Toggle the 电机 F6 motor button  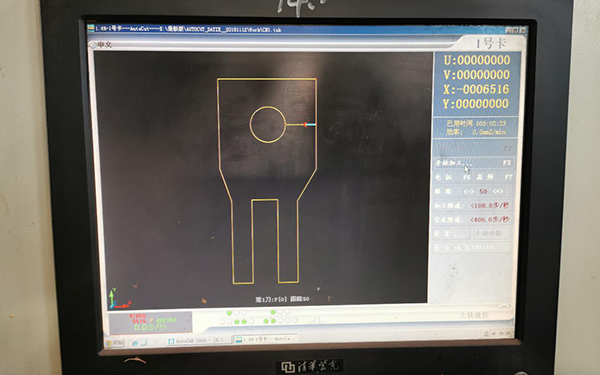tap(452, 177)
